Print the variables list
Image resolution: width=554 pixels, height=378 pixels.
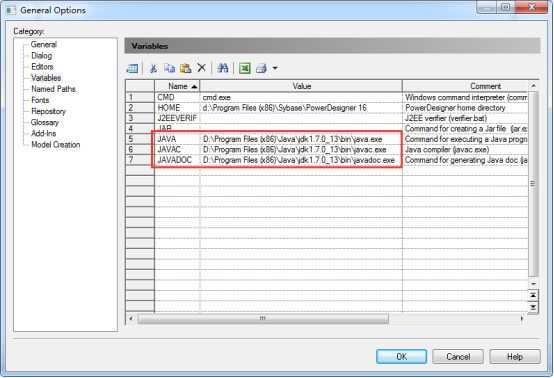click(261, 68)
